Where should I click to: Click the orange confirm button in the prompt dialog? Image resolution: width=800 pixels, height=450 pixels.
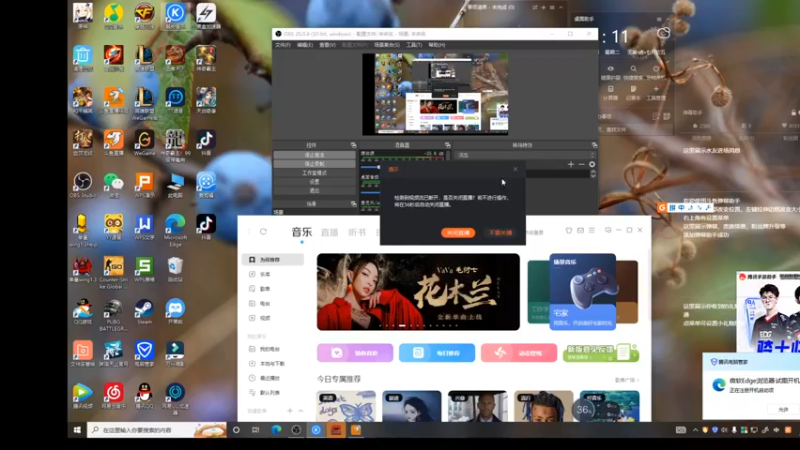pyautogui.click(x=458, y=233)
